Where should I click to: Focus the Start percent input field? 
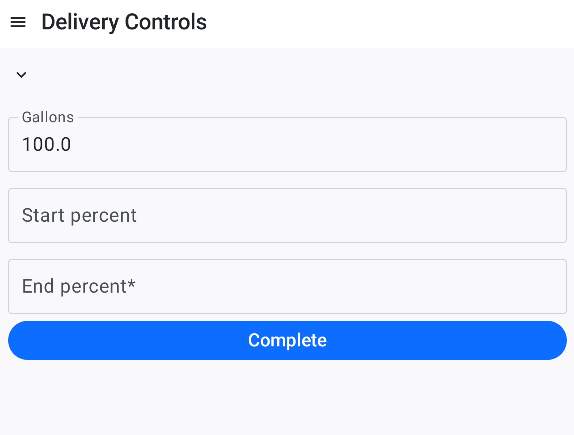pos(287,215)
